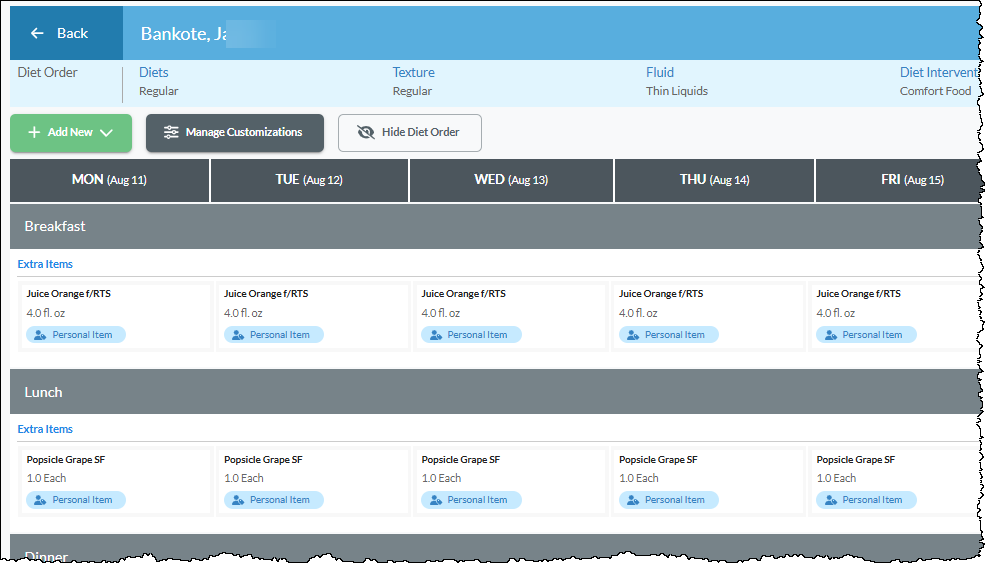Select the TUE (Aug 12) column header
Viewport: 985px width, 563px height.
[x=309, y=180]
